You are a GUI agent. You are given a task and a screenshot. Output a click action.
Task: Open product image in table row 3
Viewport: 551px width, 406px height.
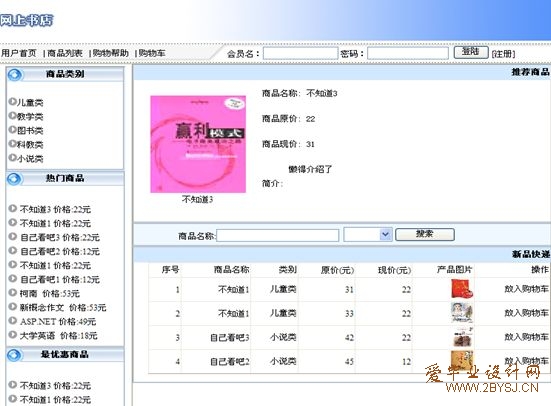click(462, 337)
